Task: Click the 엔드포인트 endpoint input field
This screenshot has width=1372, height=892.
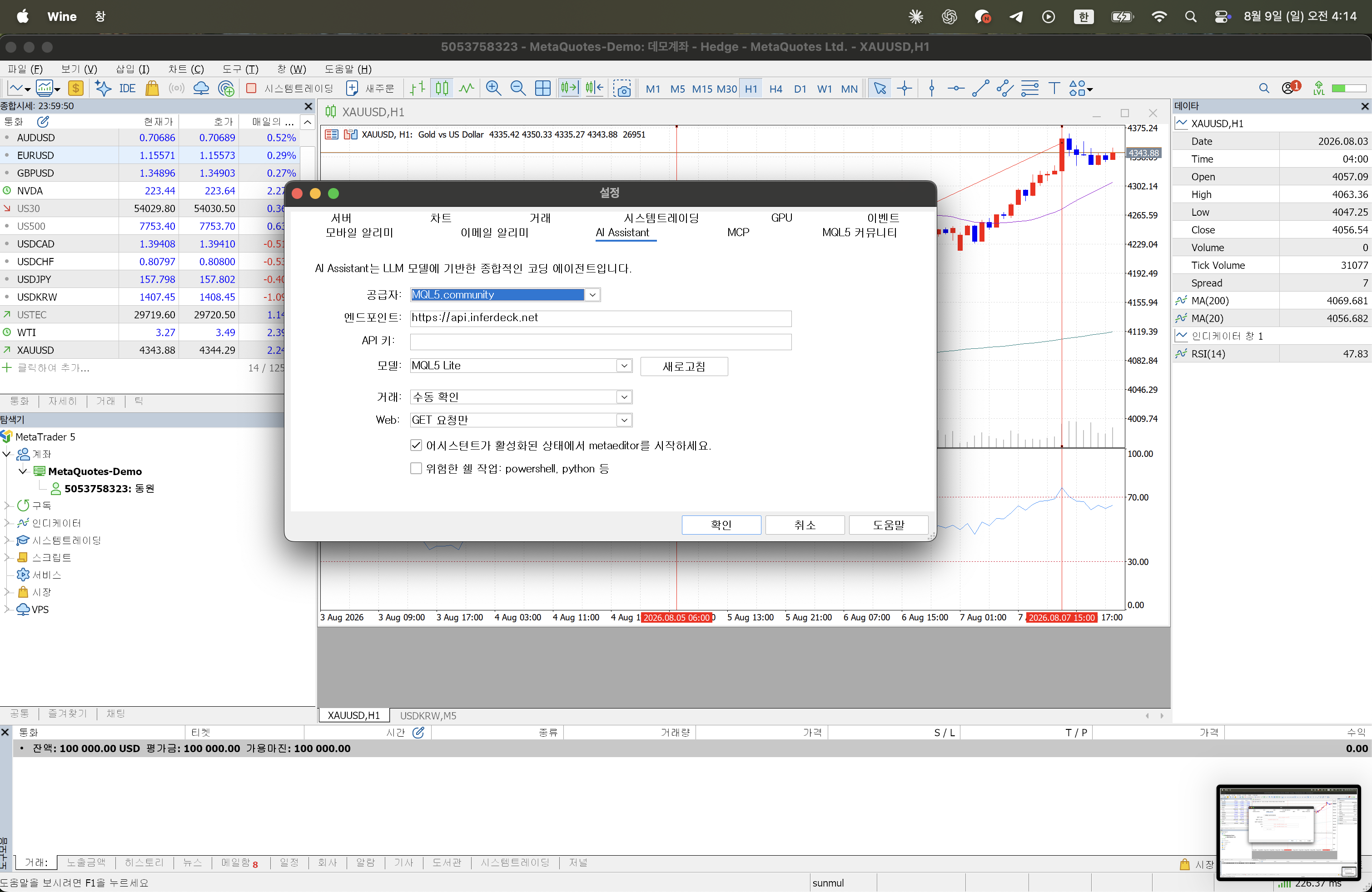Action: (x=601, y=318)
